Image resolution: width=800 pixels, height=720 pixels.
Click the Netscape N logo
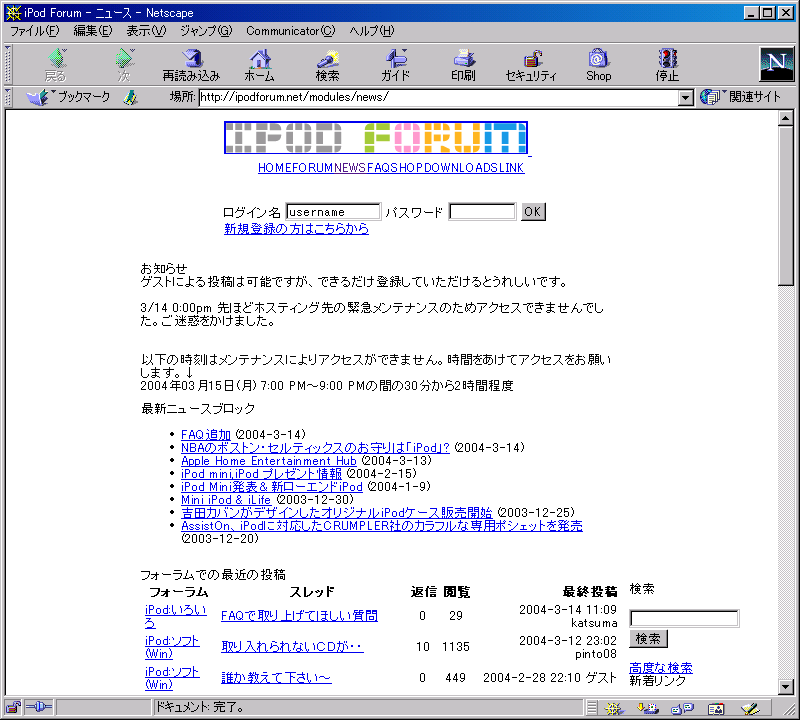pyautogui.click(x=777, y=64)
